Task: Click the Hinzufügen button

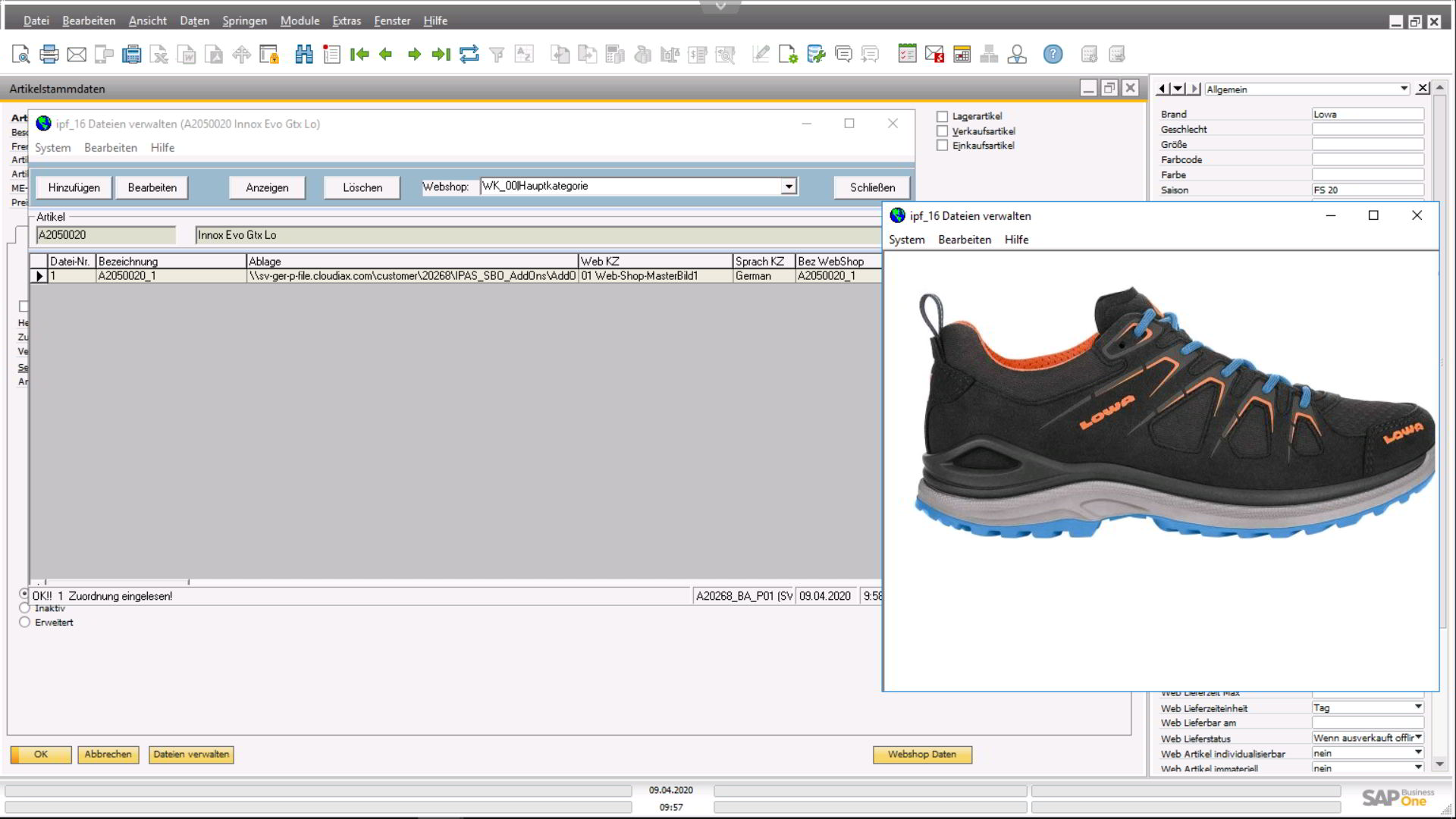Action: 74,187
